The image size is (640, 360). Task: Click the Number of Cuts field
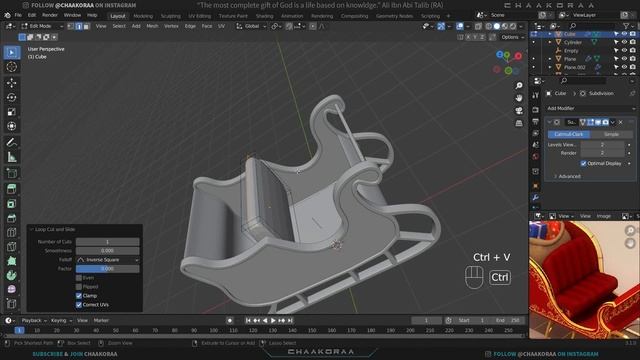[107, 242]
